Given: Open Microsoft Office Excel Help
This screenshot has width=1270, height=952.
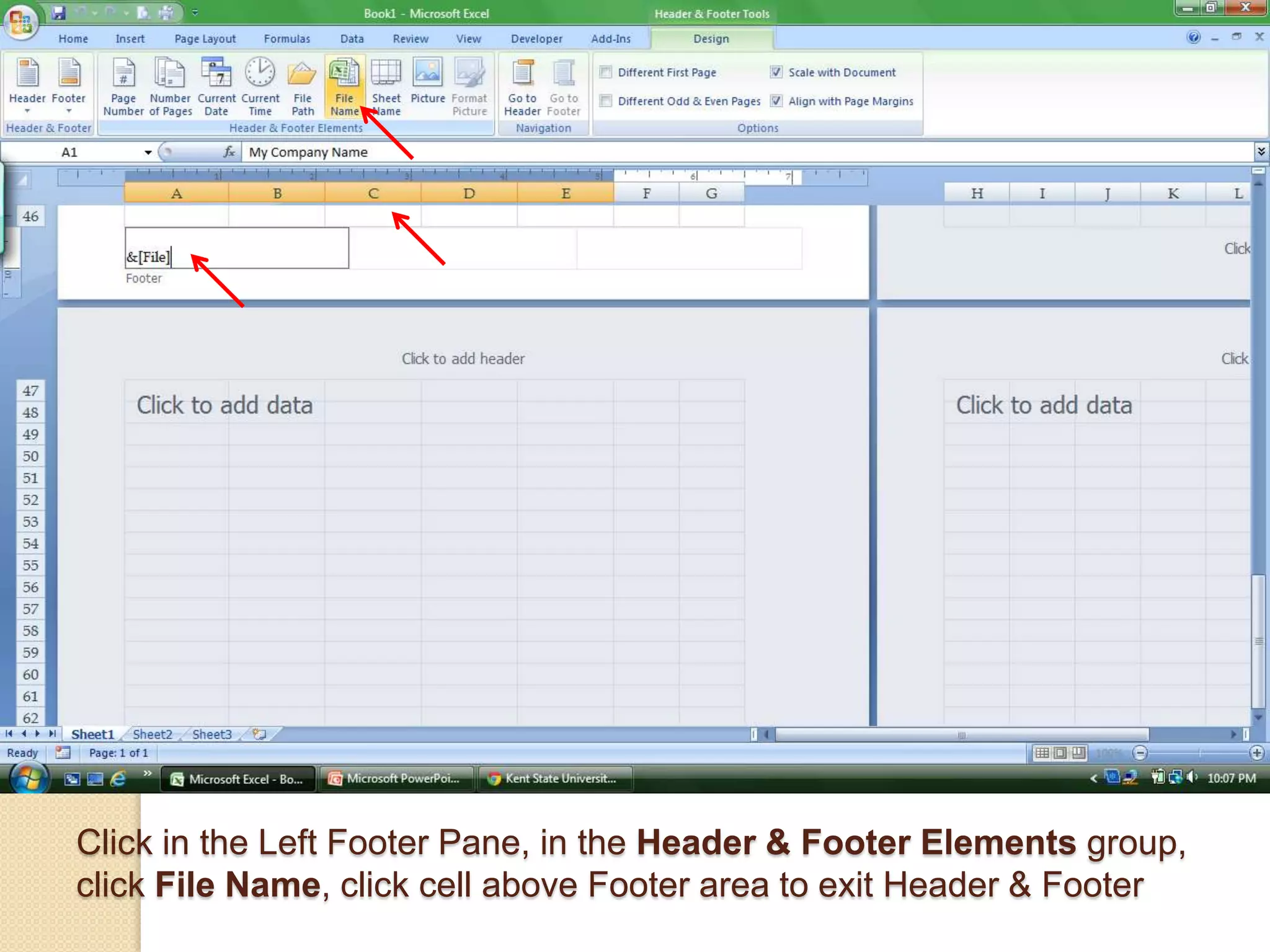Looking at the screenshot, I should (x=1193, y=37).
